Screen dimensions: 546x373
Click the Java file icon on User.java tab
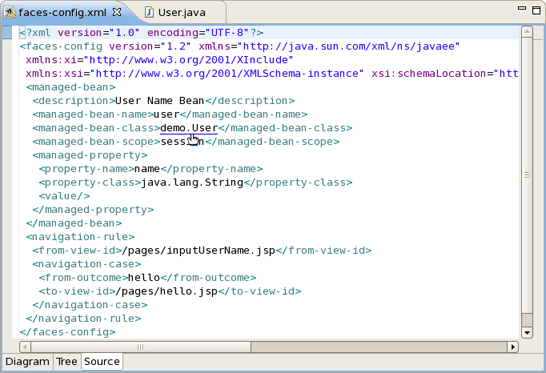coord(149,13)
